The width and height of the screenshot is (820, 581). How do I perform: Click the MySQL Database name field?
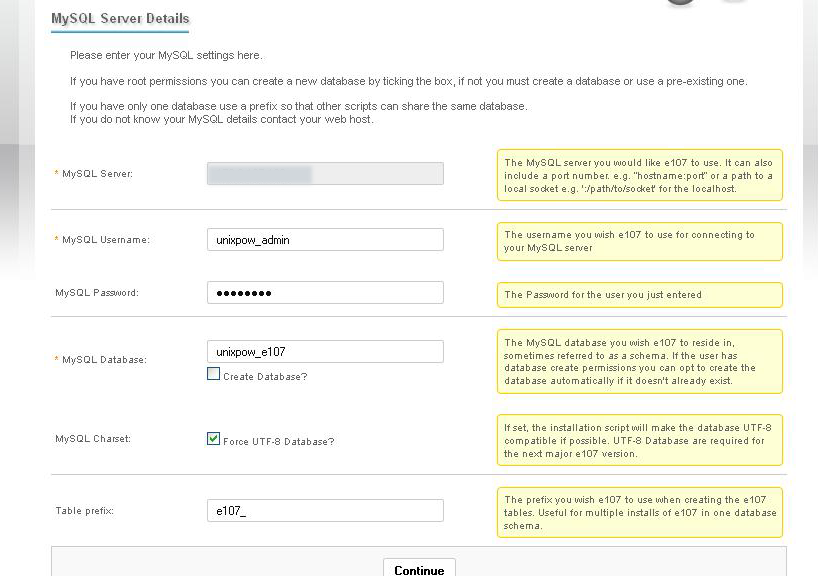coord(325,352)
